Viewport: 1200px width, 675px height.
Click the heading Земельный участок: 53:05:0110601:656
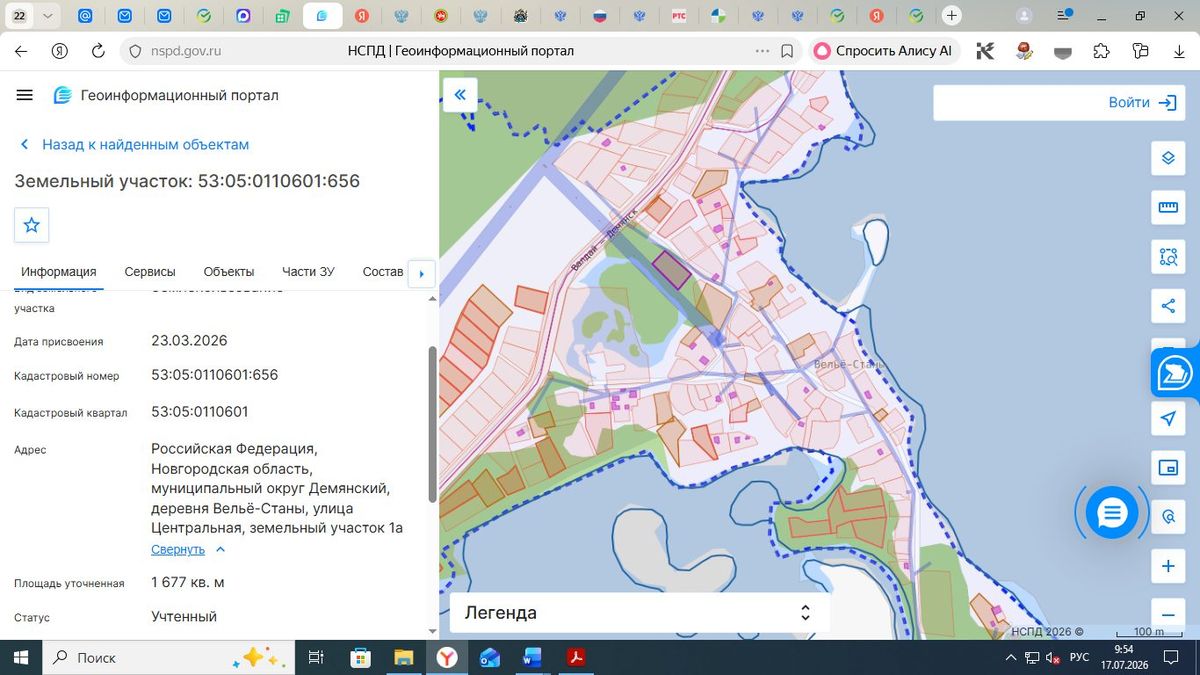pos(187,181)
